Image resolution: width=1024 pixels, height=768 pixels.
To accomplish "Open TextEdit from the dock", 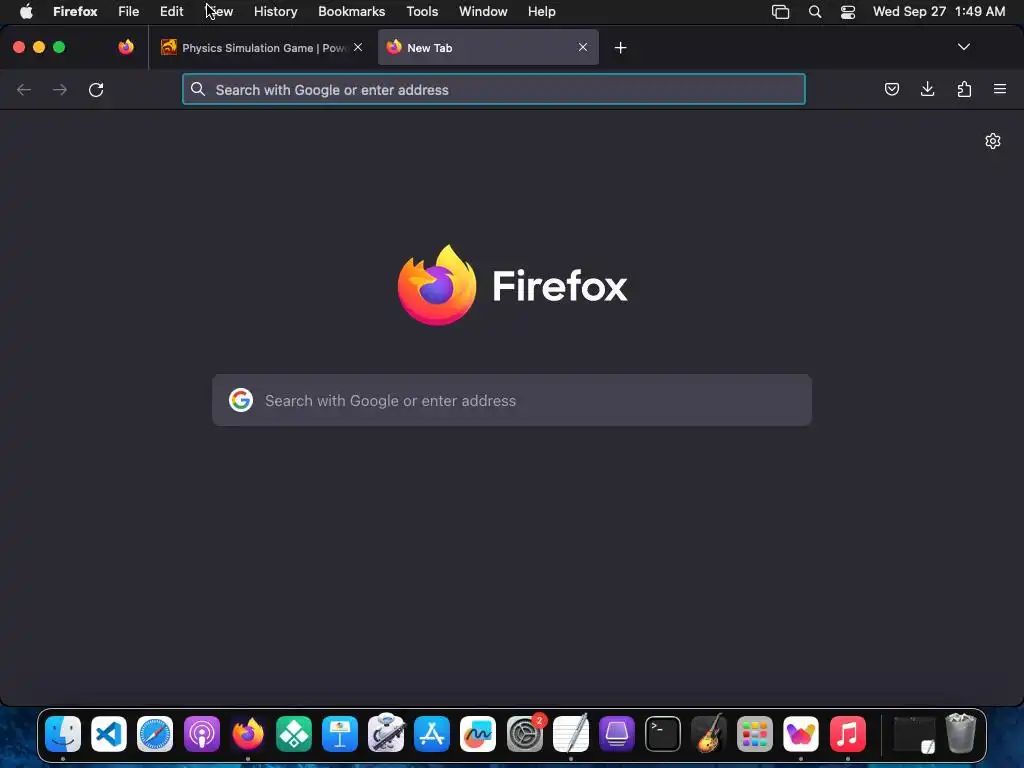I will pos(571,734).
